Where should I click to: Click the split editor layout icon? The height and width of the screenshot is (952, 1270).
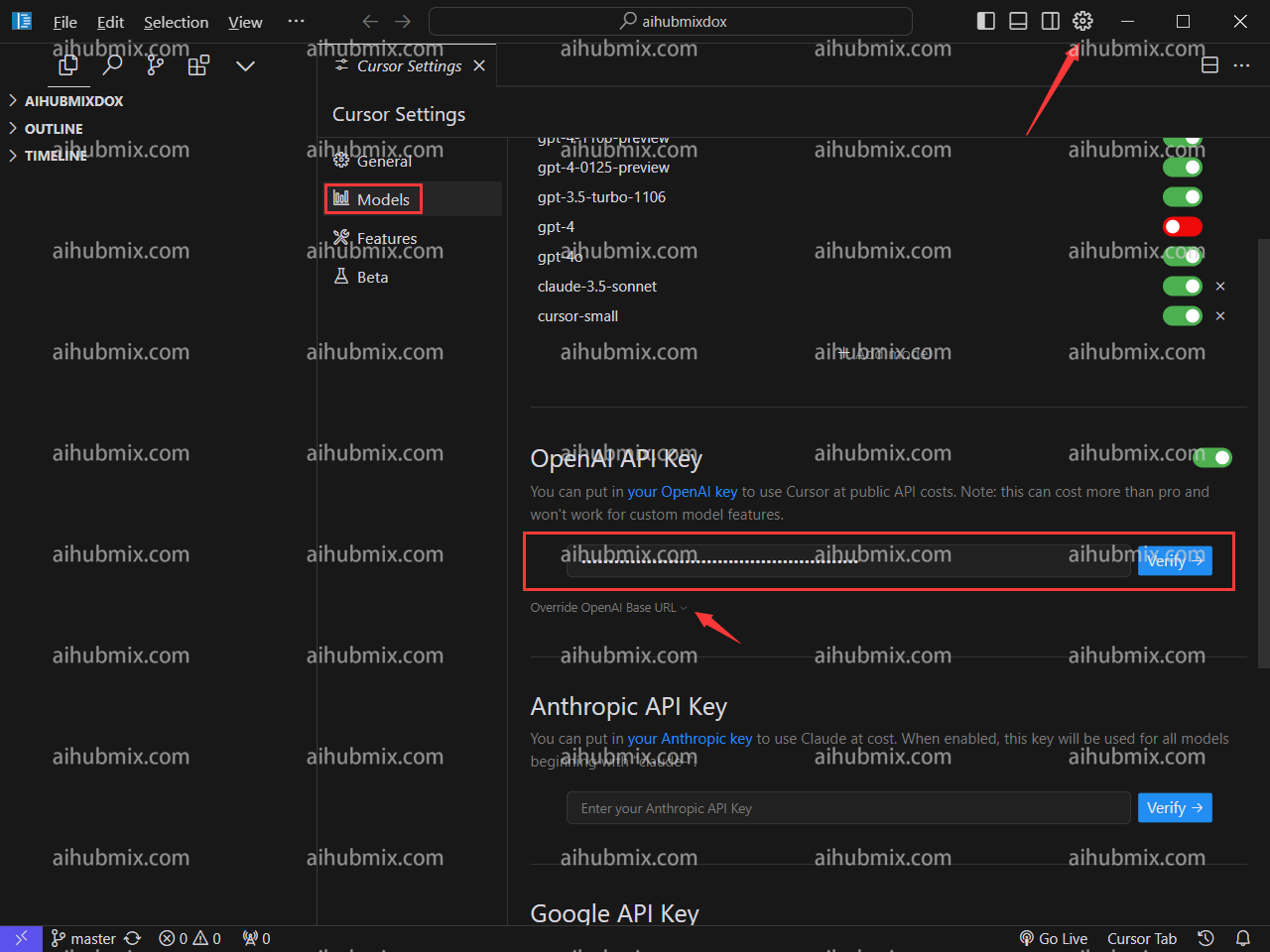click(1209, 65)
